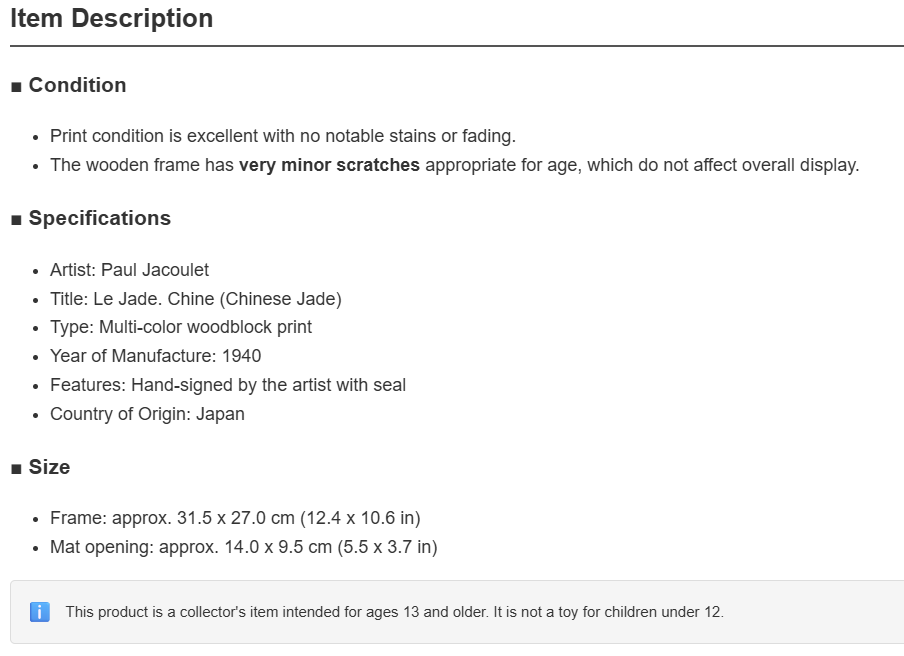Click the square bullet beside Size
904x656 pixels.
[x=16, y=469]
